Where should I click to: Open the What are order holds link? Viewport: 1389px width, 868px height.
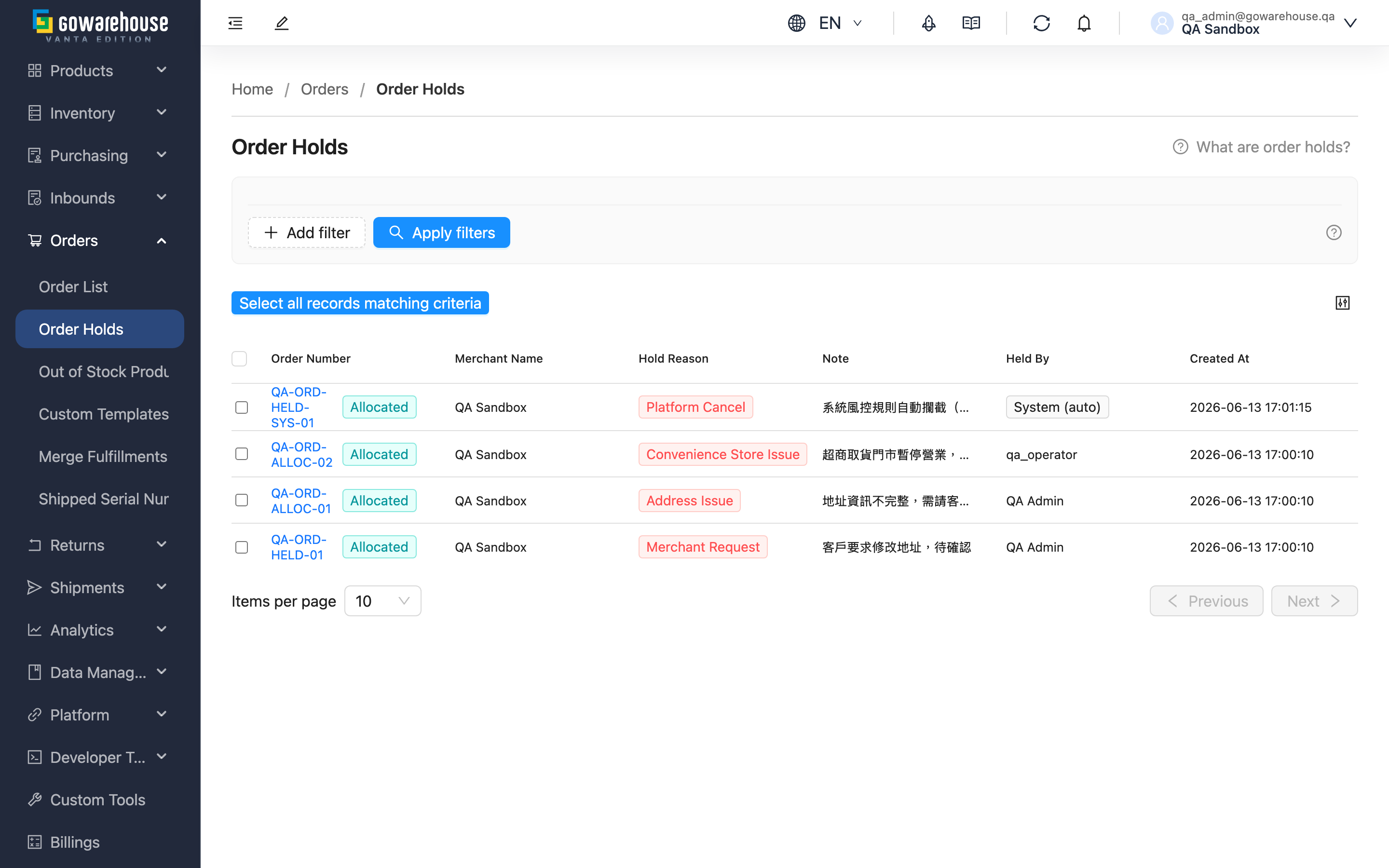[1262, 147]
